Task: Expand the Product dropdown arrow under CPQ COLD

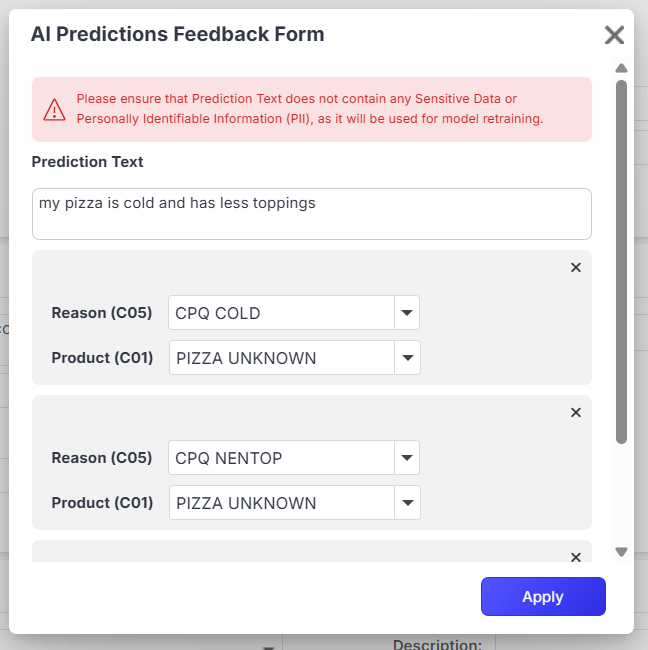Action: (x=407, y=357)
